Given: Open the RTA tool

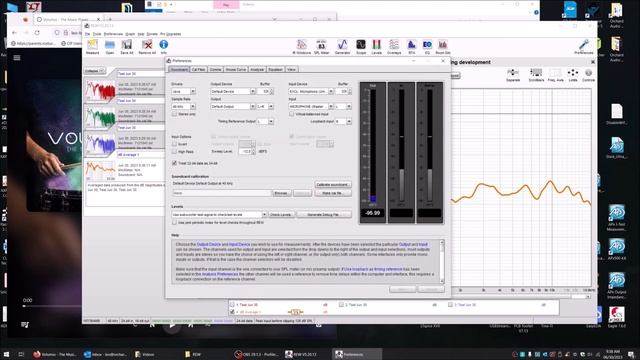Looking at the screenshot, I should click(411, 47).
